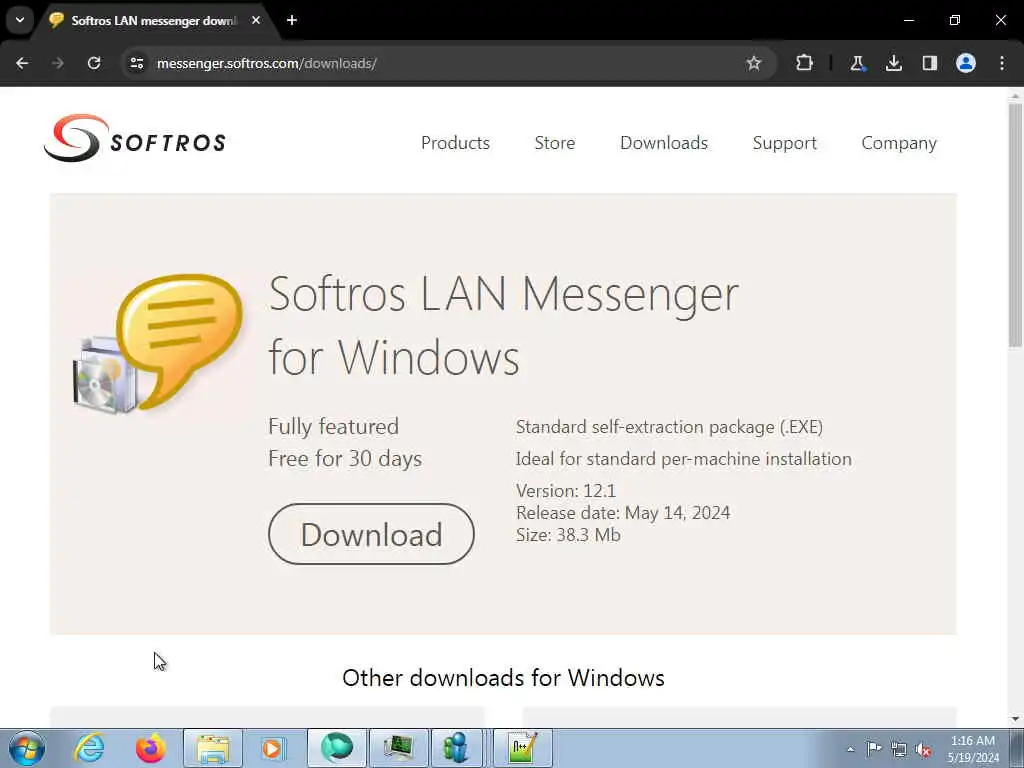The height and width of the screenshot is (768, 1024).
Task: Open the Extensions puzzle icon
Action: coord(805,63)
